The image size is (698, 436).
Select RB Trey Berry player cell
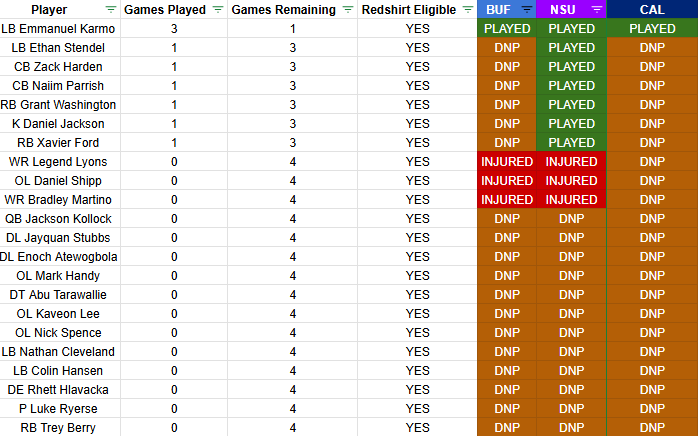click(x=58, y=428)
